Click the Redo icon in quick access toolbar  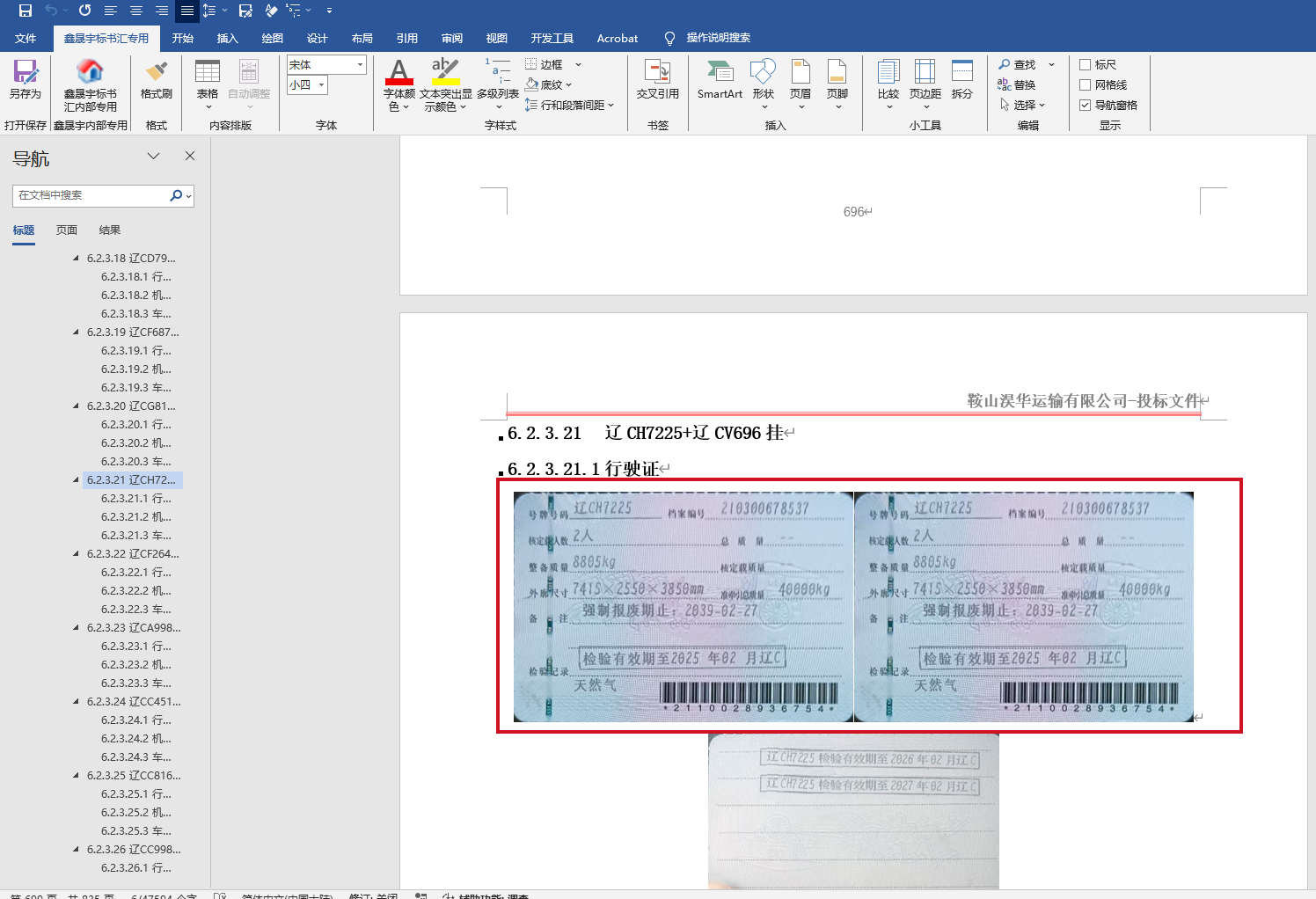pos(84,11)
